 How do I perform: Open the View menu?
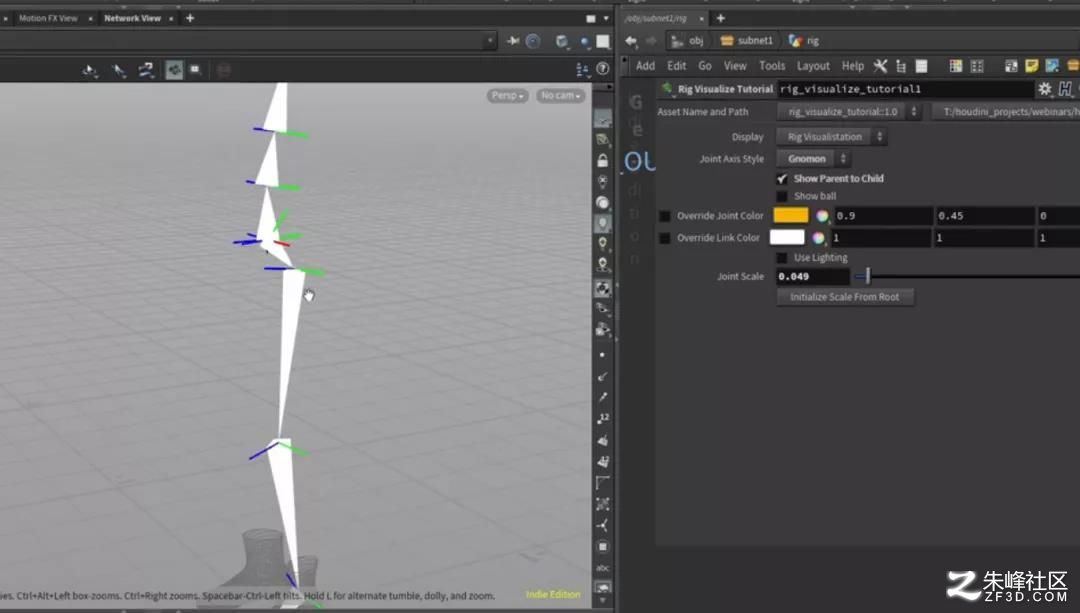[735, 66]
